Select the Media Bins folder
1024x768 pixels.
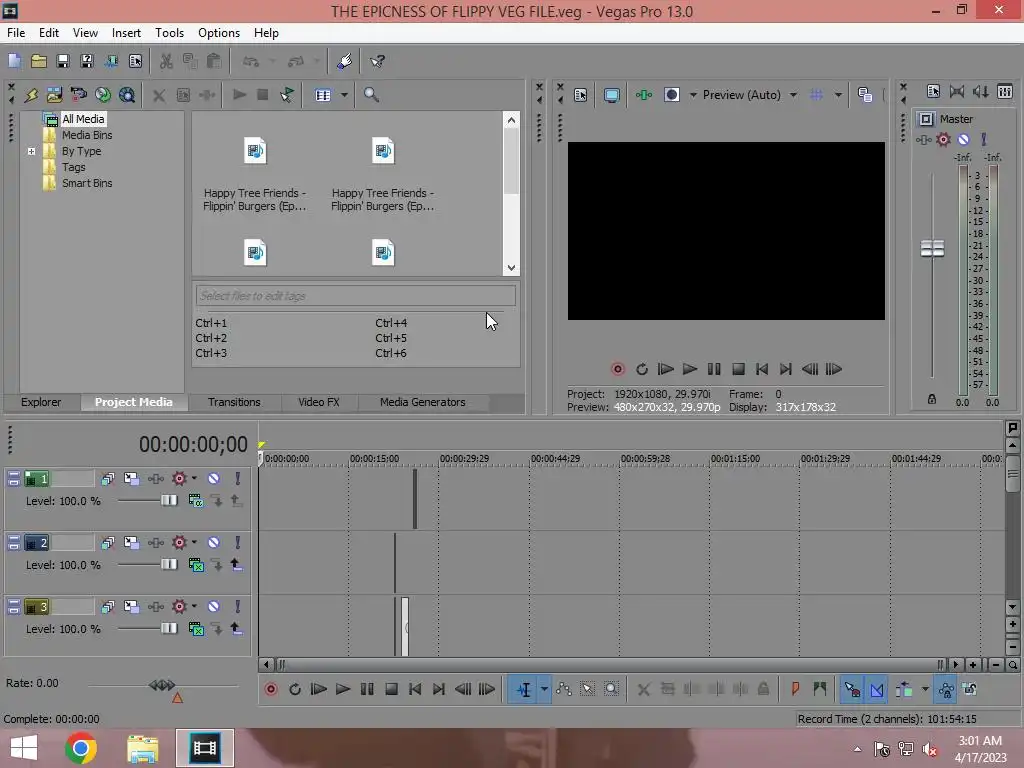tap(87, 135)
